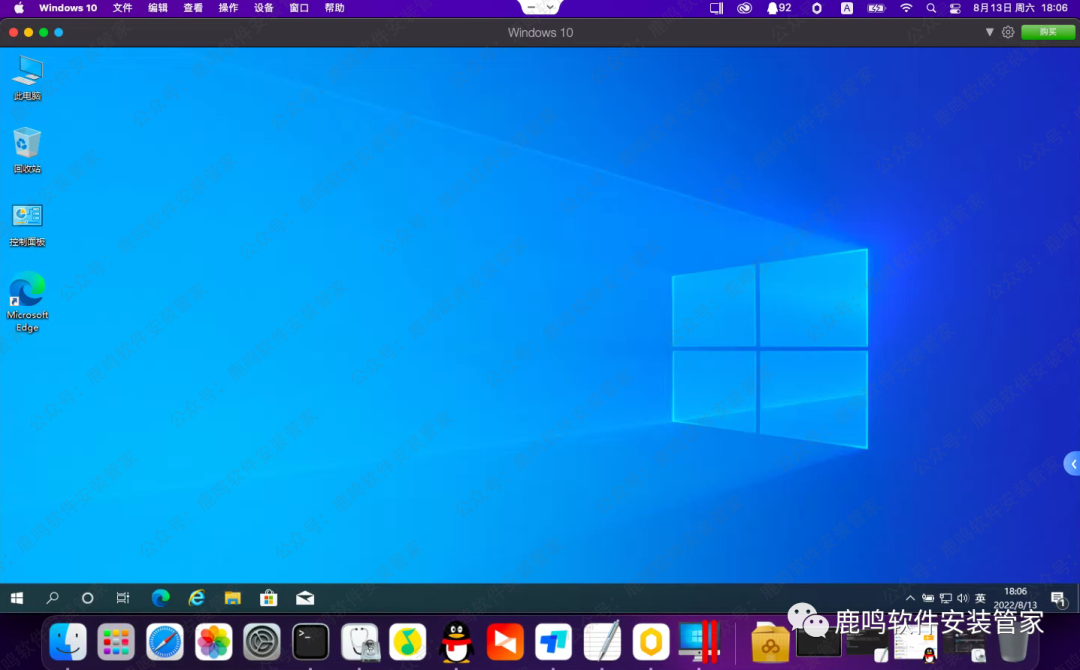
Task: Launch Edge from the Windows taskbar
Action: click(160, 598)
